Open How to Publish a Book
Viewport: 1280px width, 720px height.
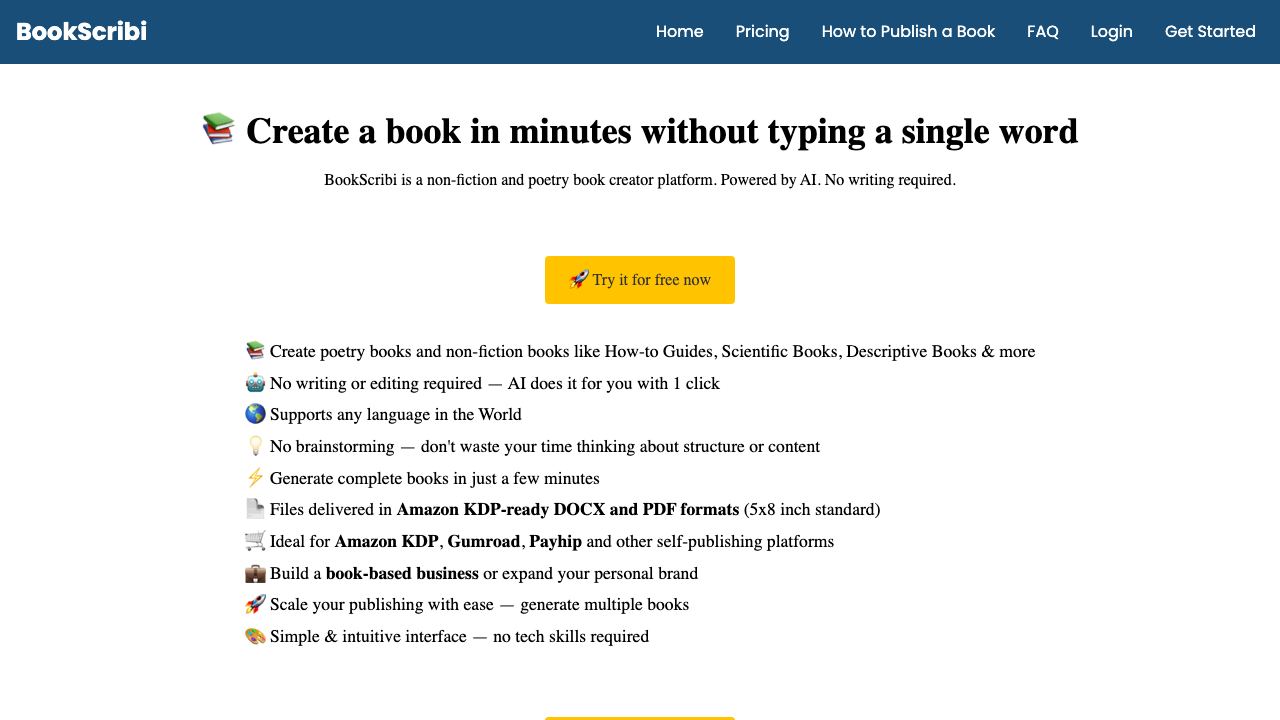click(908, 31)
